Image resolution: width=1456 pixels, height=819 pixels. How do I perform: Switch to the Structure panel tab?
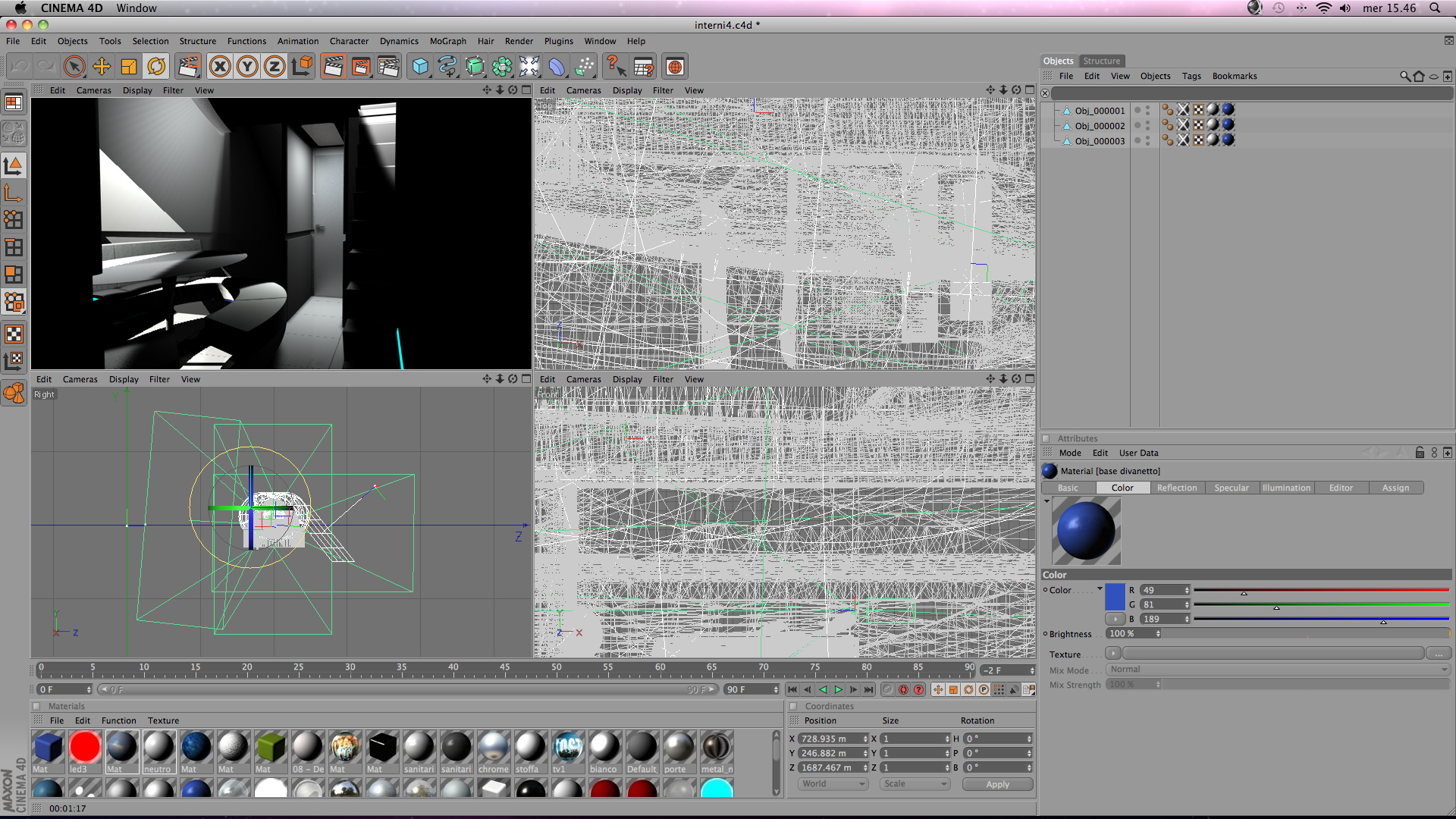(x=1101, y=61)
